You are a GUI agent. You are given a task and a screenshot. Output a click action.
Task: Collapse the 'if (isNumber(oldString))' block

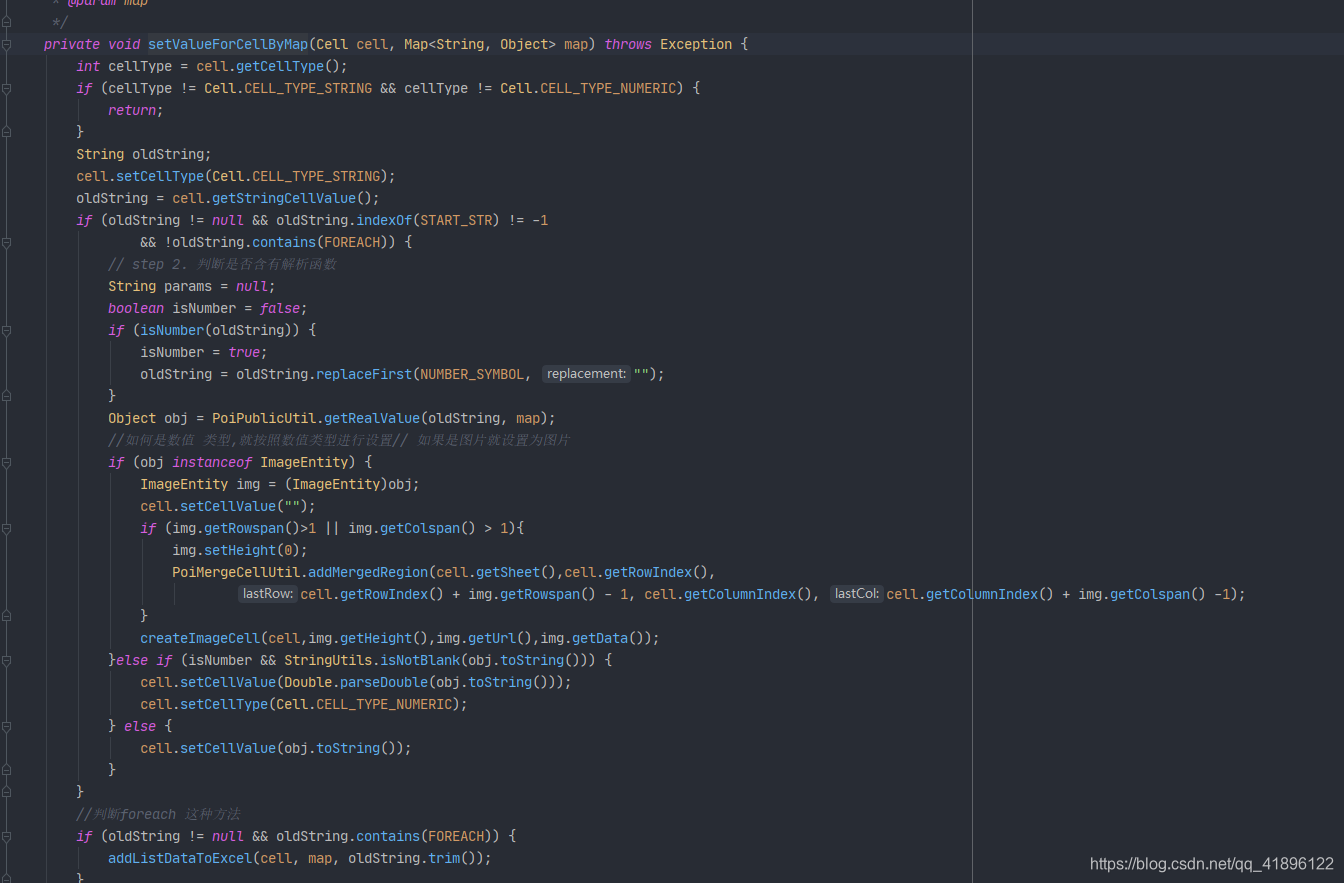pyautogui.click(x=6, y=331)
